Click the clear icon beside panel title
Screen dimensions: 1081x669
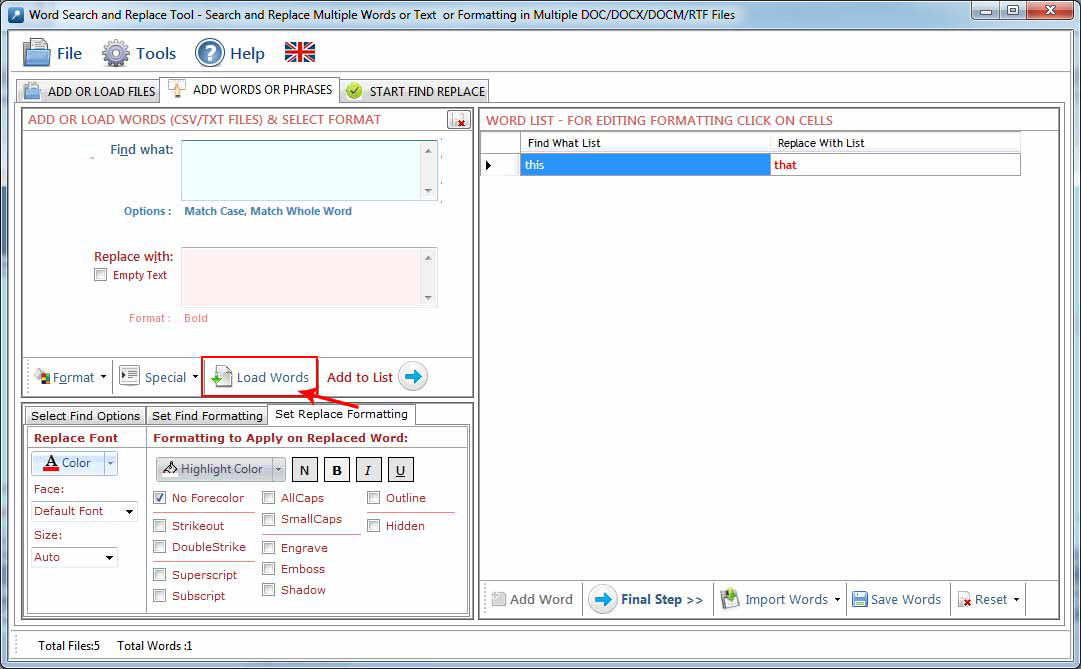458,120
